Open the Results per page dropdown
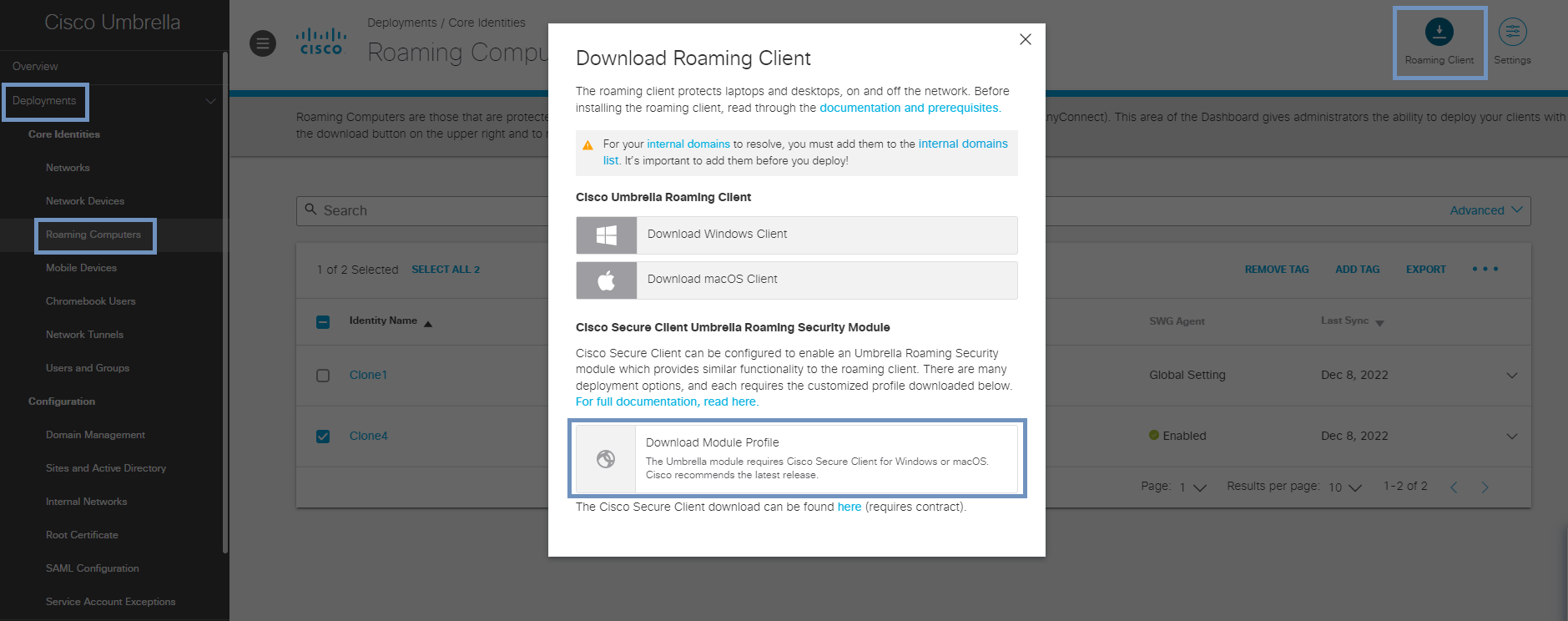The height and width of the screenshot is (621, 1568). click(1345, 487)
